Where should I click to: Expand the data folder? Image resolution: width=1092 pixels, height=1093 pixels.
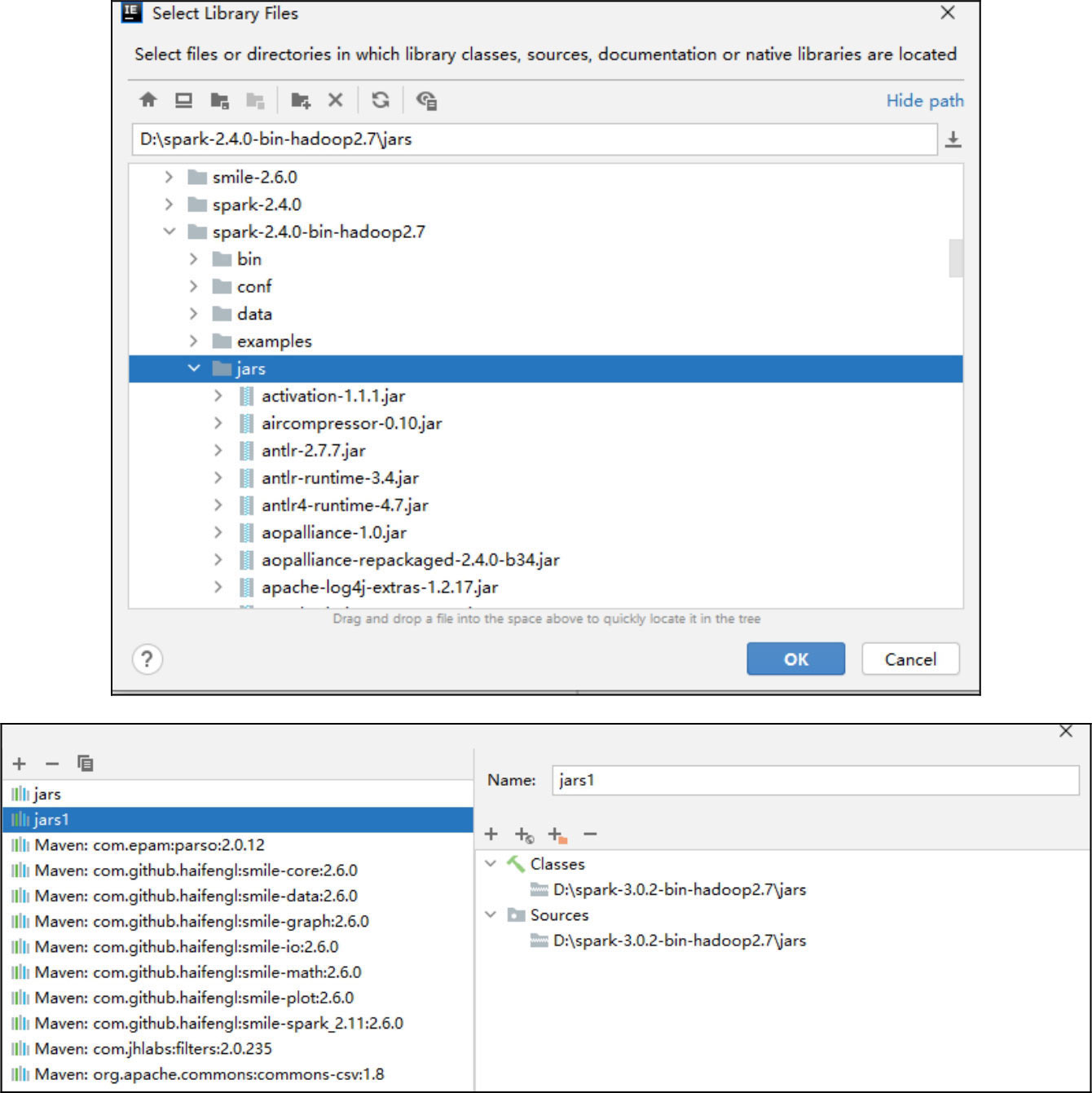193,314
